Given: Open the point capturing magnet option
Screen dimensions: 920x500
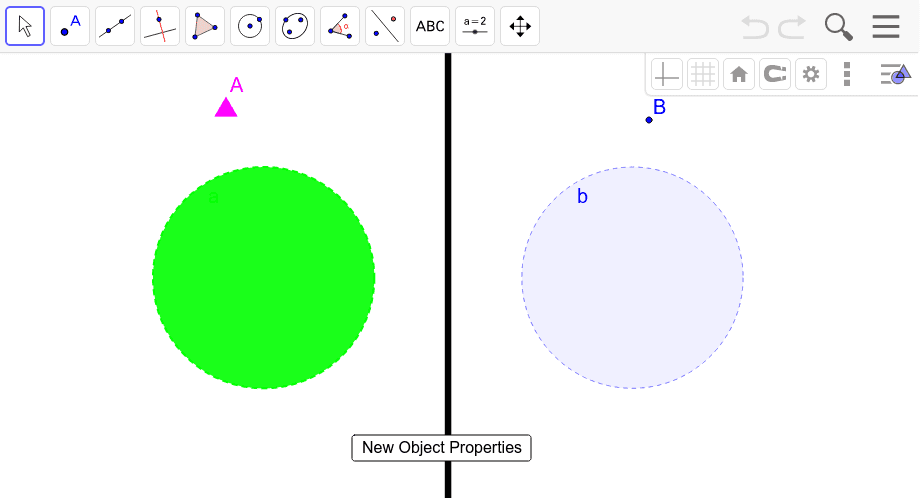Looking at the screenshot, I should (x=774, y=75).
